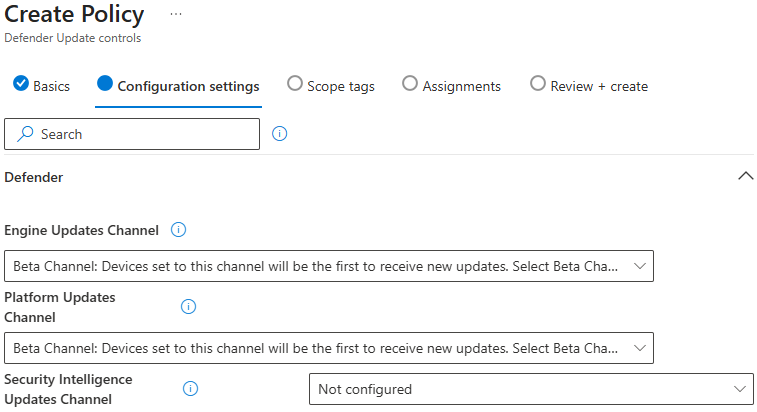Click the Defender section heading

[x=34, y=177]
